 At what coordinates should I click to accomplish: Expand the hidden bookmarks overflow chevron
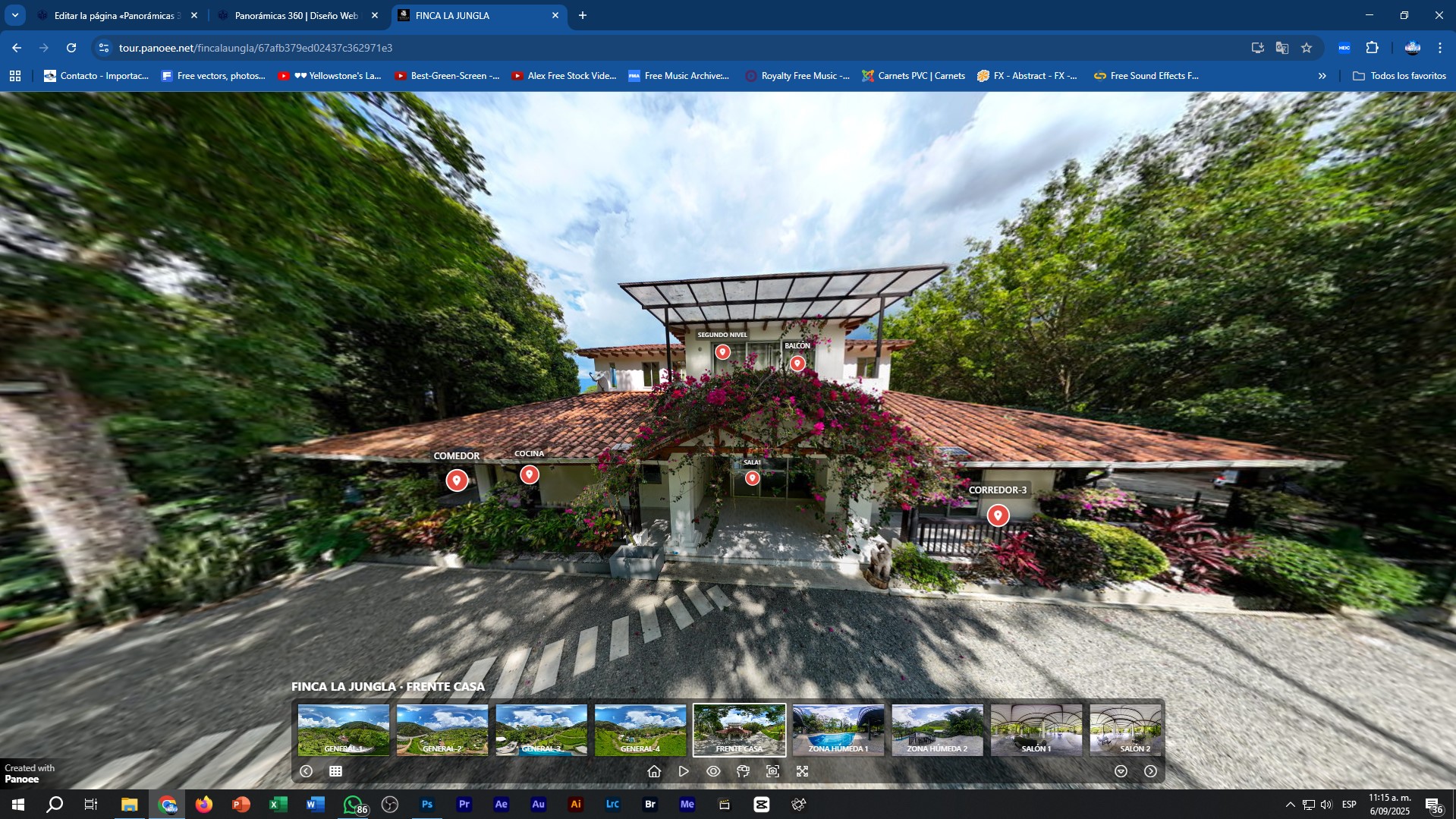[1322, 76]
